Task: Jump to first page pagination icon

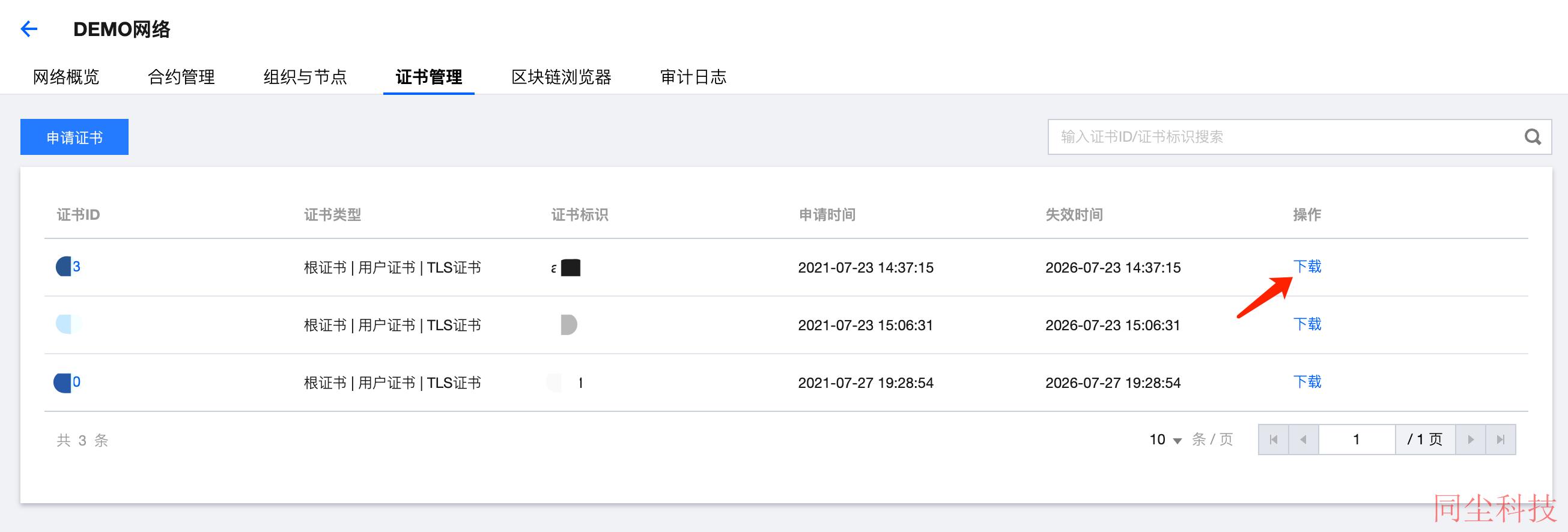Action: pos(1274,440)
